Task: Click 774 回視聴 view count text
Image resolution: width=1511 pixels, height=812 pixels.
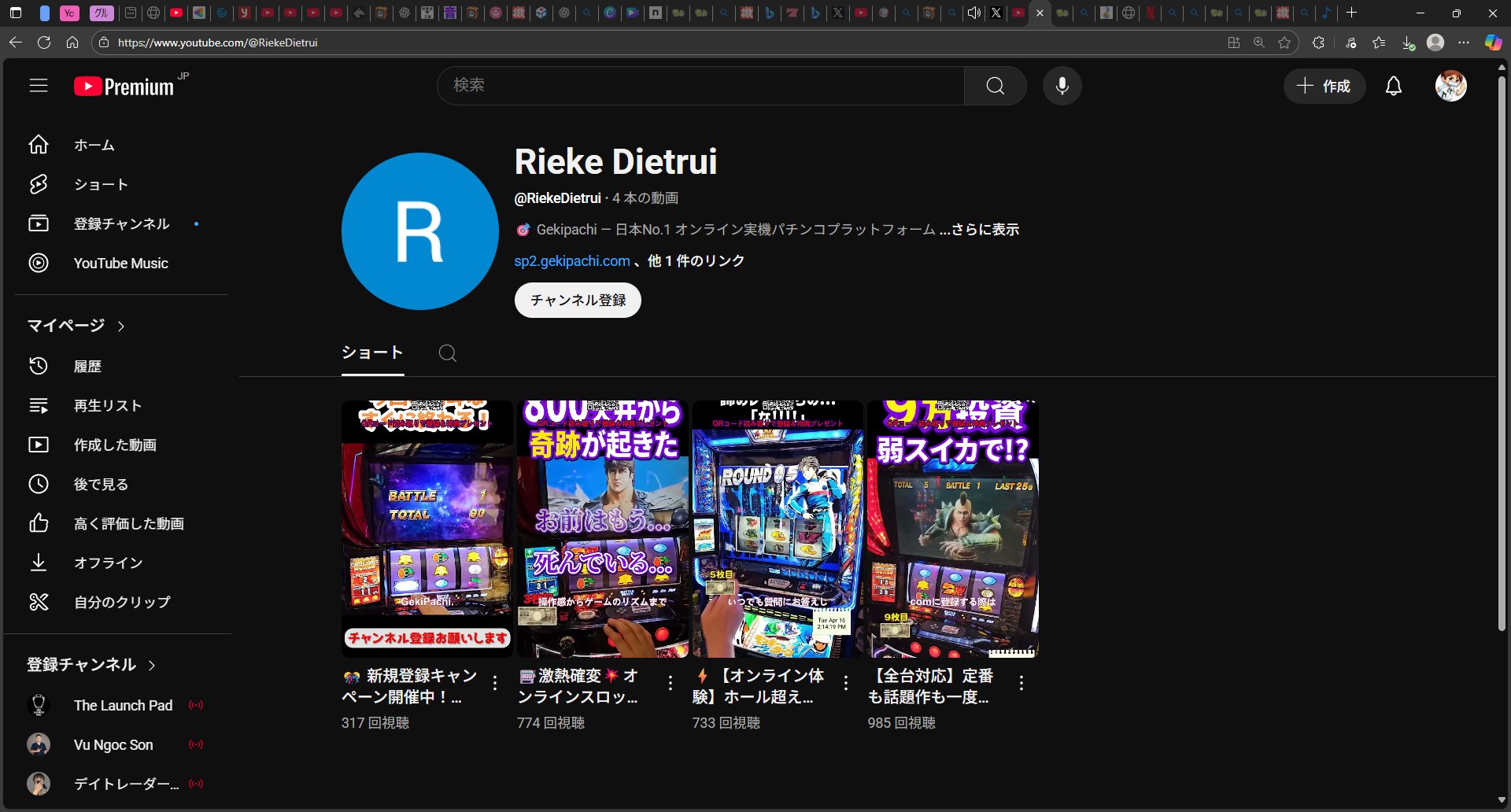Action: coord(551,723)
